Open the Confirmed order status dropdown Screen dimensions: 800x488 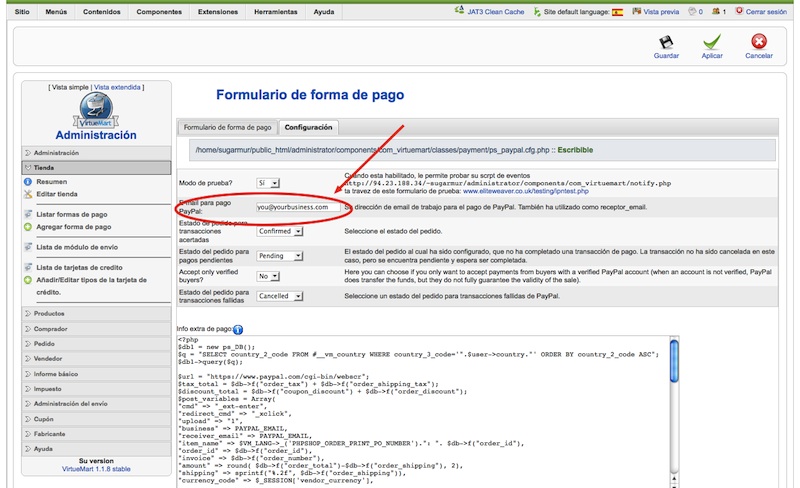tap(280, 231)
